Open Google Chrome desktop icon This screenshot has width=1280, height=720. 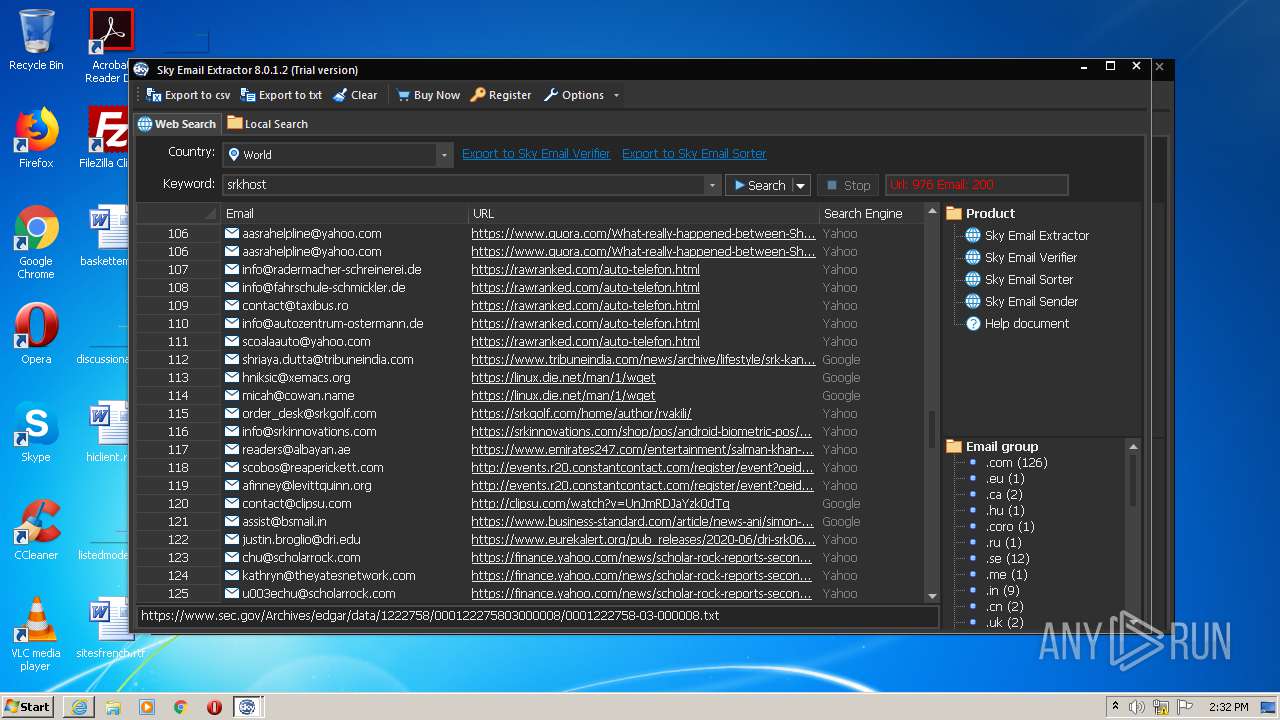click(36, 243)
